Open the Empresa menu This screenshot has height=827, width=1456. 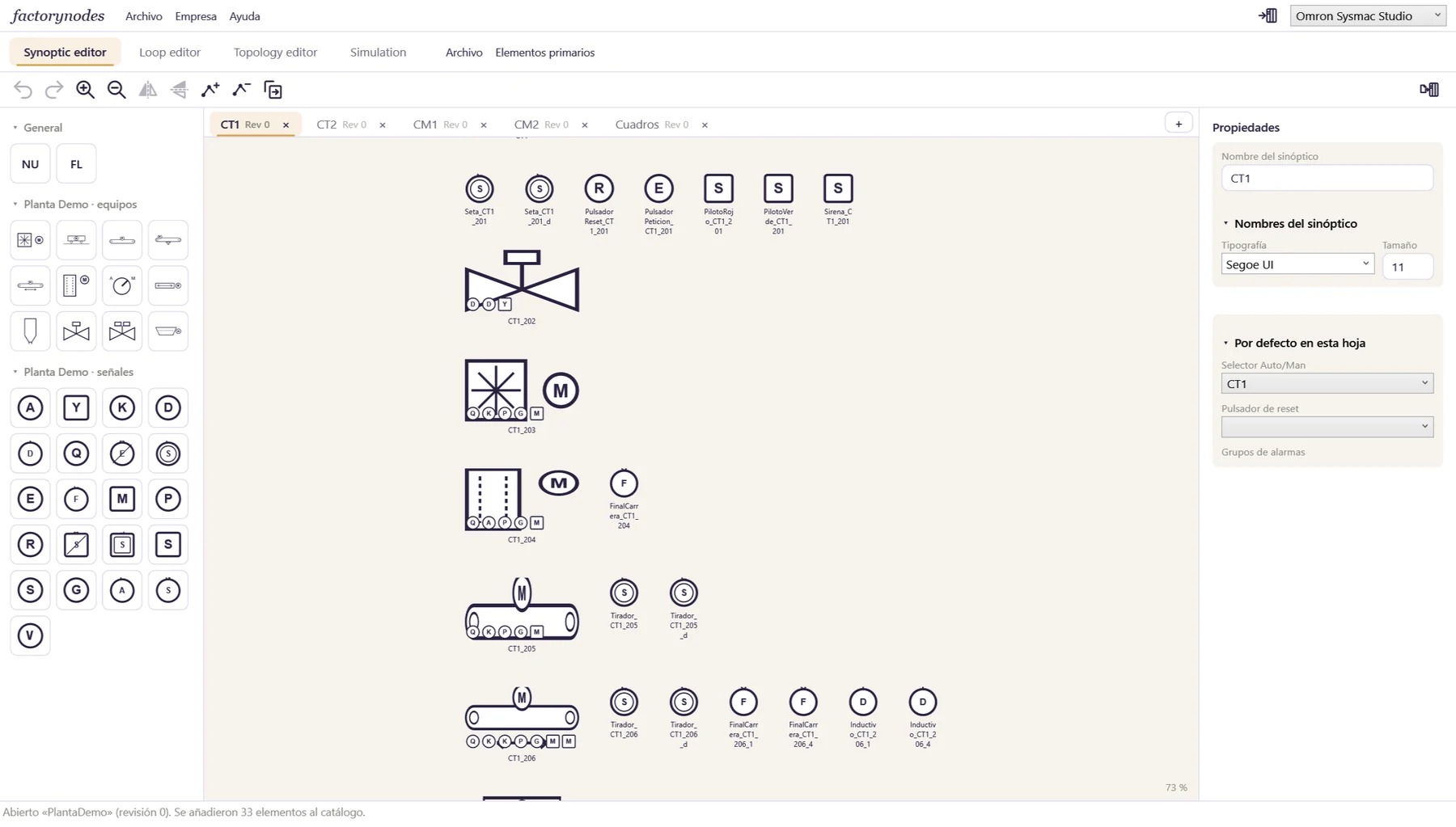[196, 16]
